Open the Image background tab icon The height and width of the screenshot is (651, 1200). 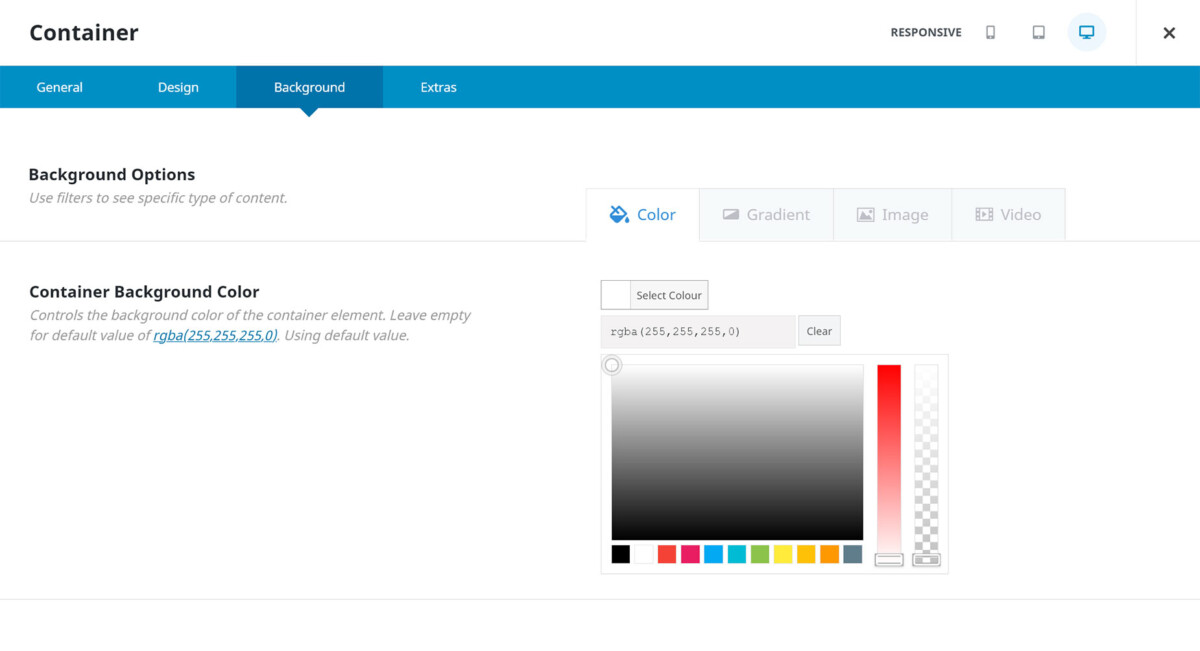point(865,213)
